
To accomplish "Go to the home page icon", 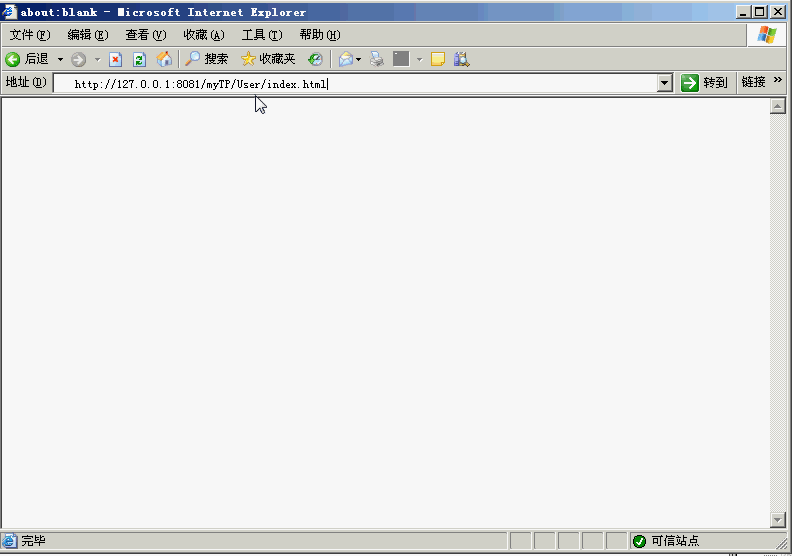I will click(x=164, y=60).
